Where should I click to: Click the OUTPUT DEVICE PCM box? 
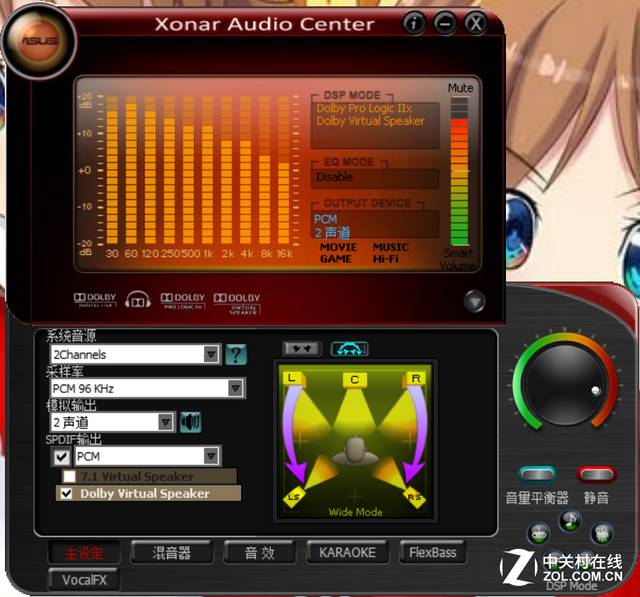tap(375, 224)
